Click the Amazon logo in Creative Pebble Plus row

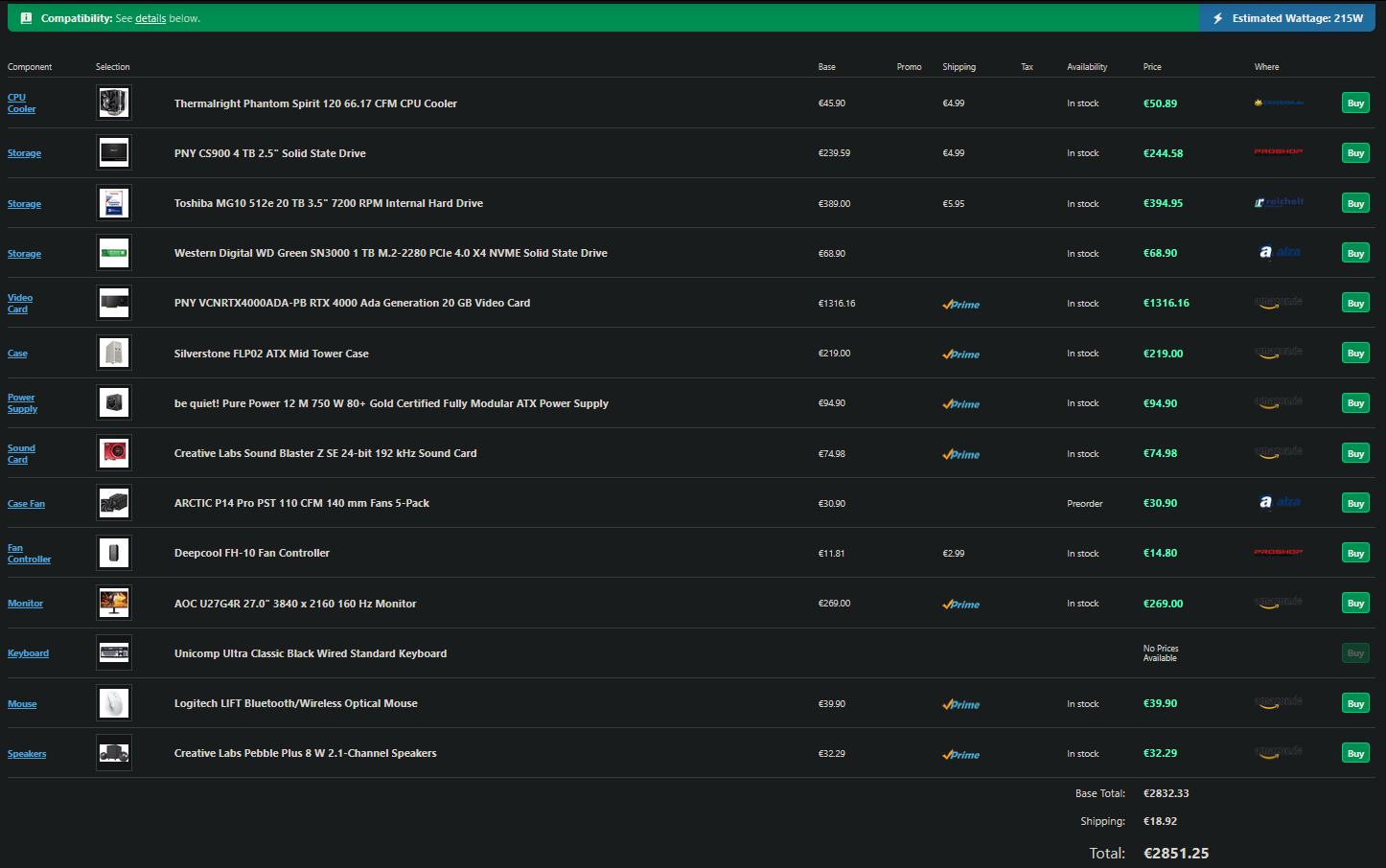click(x=1279, y=753)
